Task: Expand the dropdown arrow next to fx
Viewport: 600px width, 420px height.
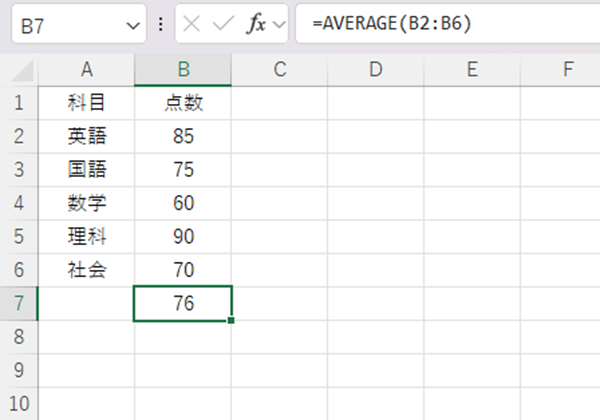Action: (x=279, y=25)
